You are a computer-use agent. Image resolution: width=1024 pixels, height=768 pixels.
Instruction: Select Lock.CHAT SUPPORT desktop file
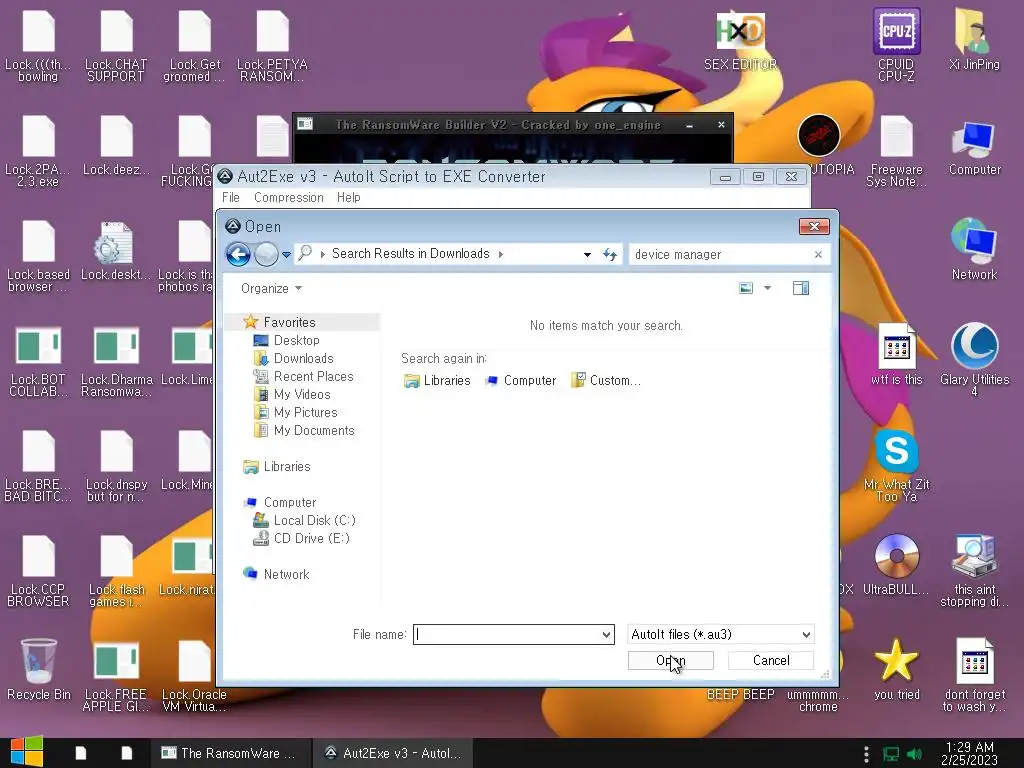pyautogui.click(x=116, y=47)
